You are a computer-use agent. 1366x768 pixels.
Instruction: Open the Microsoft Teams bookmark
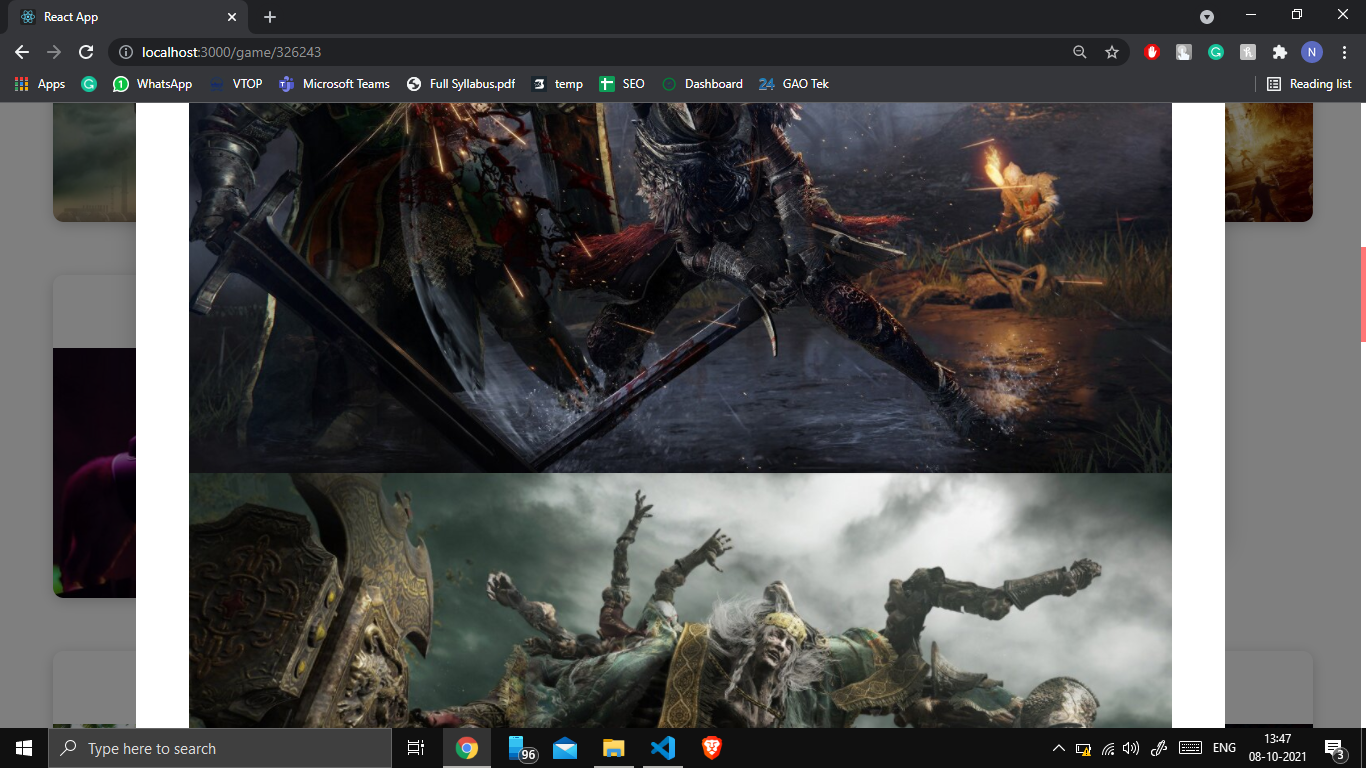point(335,84)
